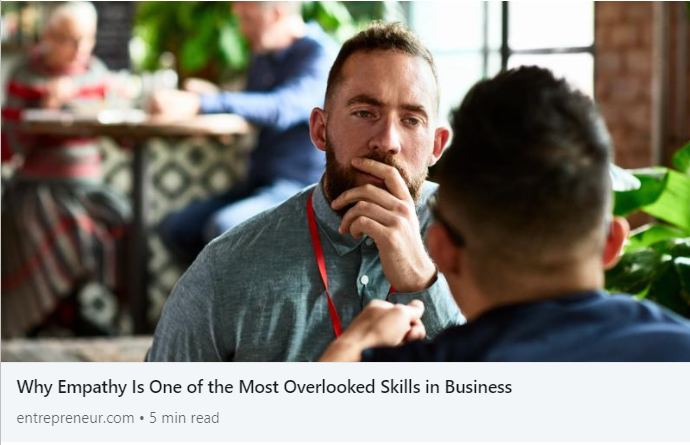690x445 pixels.
Task: Open the article preview photo of two men talking
Action: 345,181
